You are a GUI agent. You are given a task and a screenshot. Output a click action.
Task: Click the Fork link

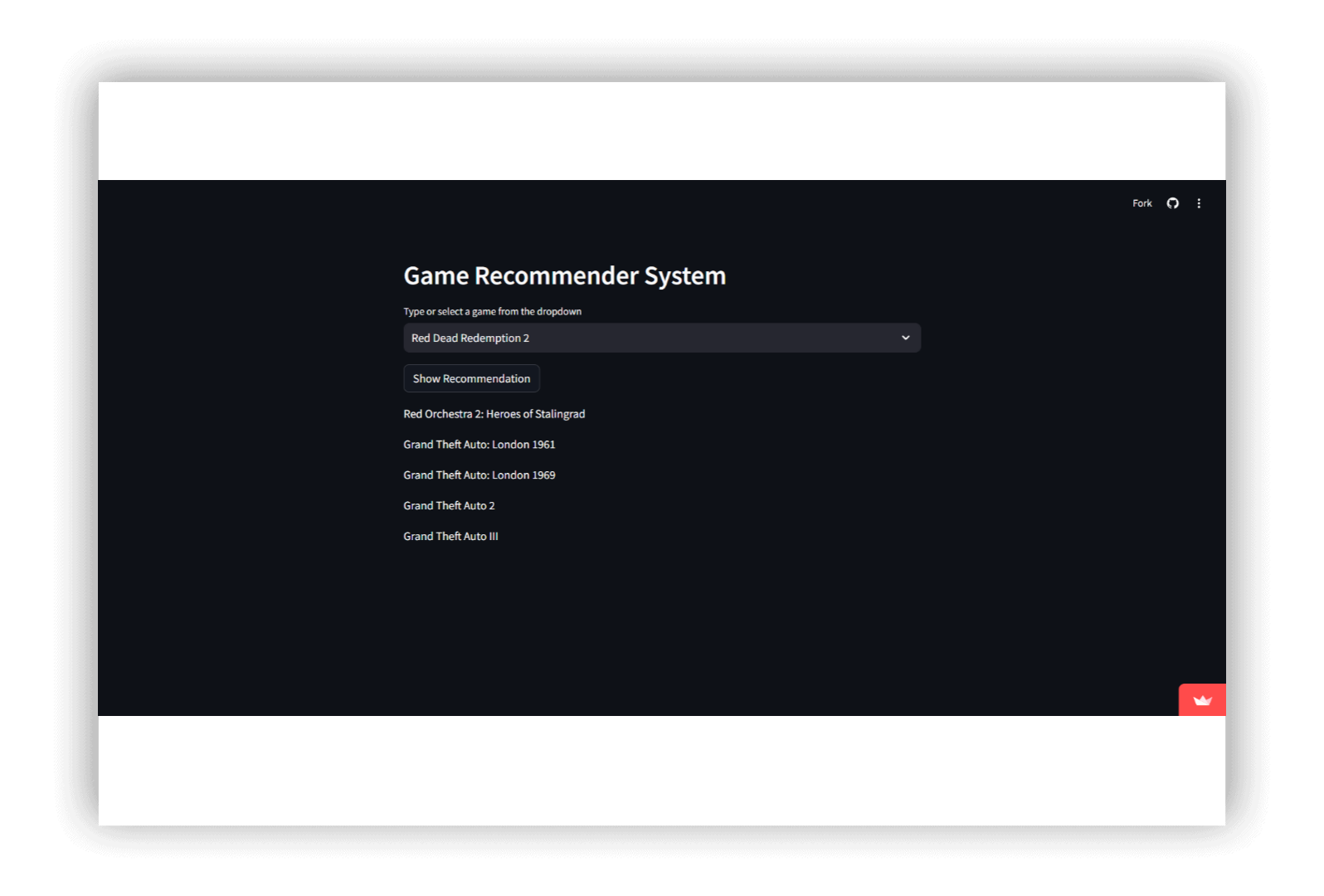pyautogui.click(x=1142, y=203)
